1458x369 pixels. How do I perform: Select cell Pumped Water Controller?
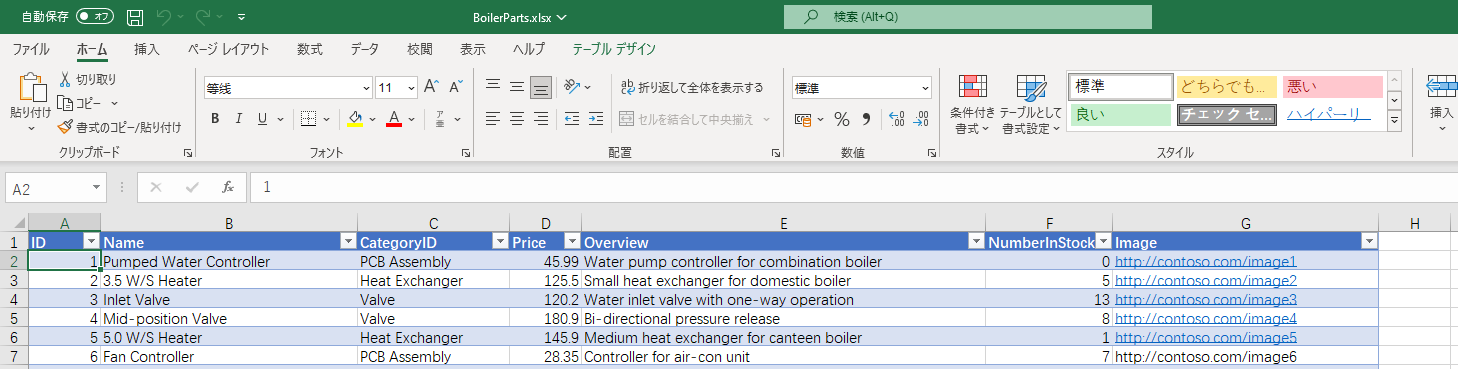229,262
